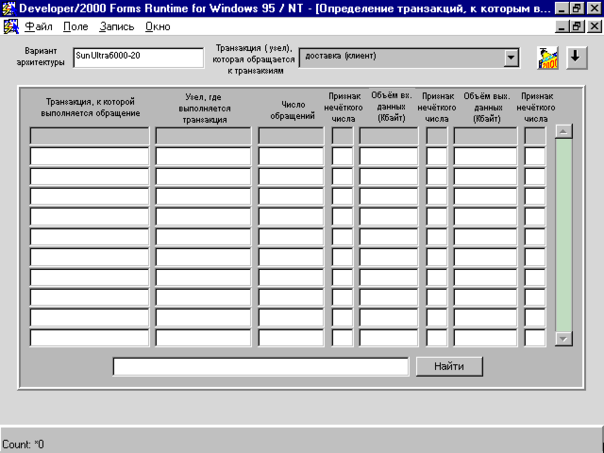Click the grey top cell under Число обращений
Viewport: 604px width, 453px height.
tap(291, 136)
